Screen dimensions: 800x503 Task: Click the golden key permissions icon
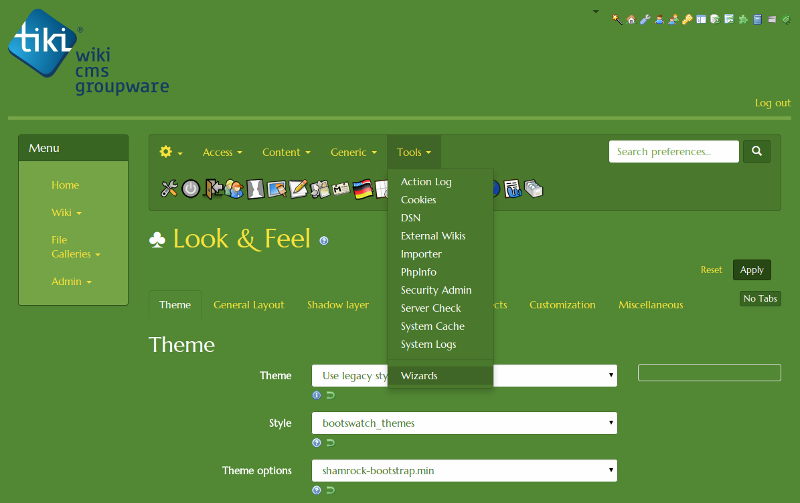pyautogui.click(x=687, y=19)
